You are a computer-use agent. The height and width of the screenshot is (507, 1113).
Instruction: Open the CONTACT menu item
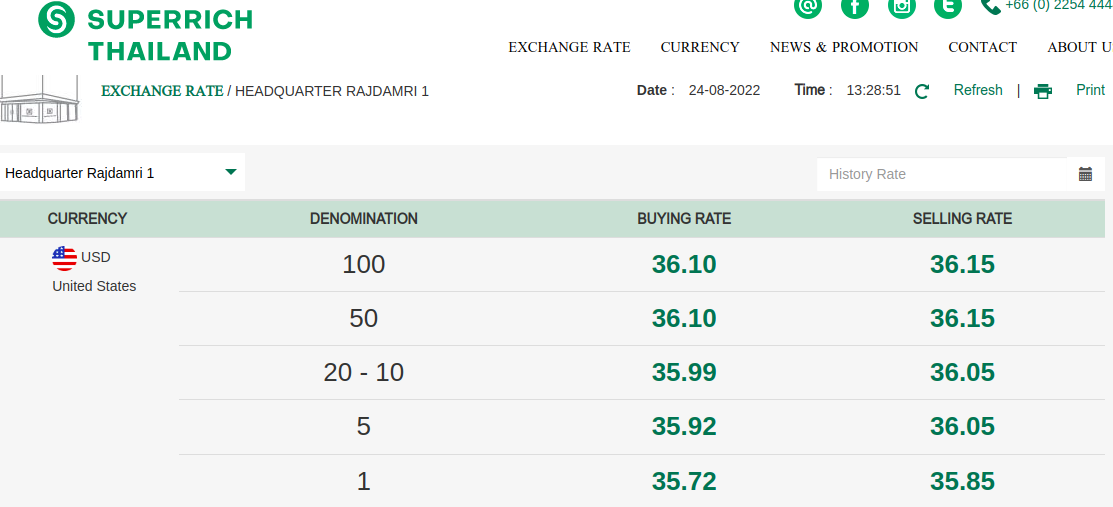click(982, 47)
